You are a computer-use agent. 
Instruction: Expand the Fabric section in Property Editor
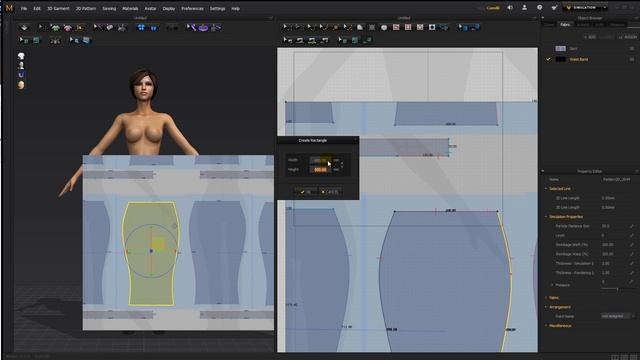(x=546, y=298)
